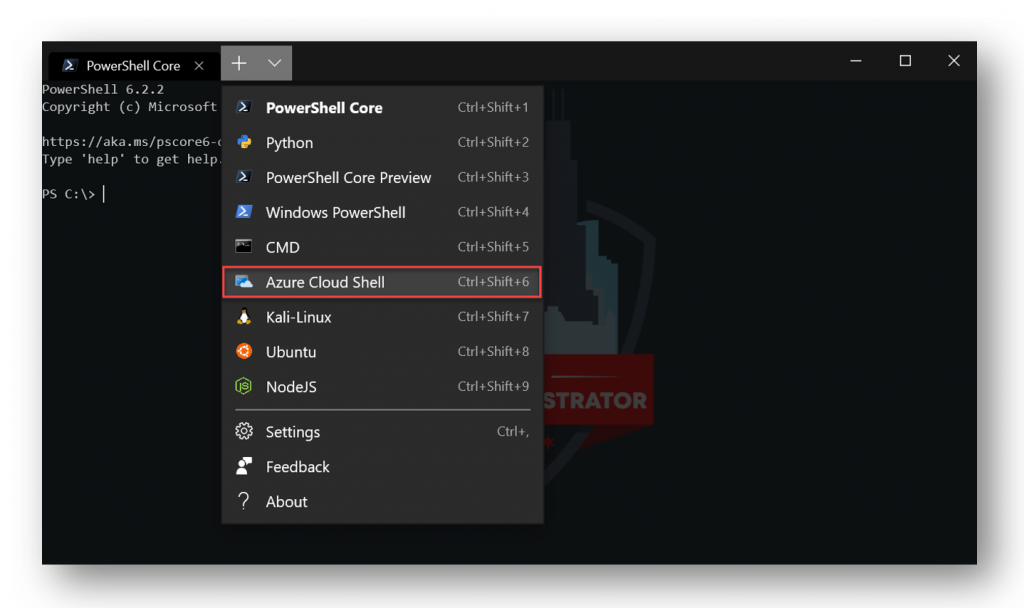Click the blue Windows PowerShell icon
This screenshot has height=608, width=1024.
[244, 212]
